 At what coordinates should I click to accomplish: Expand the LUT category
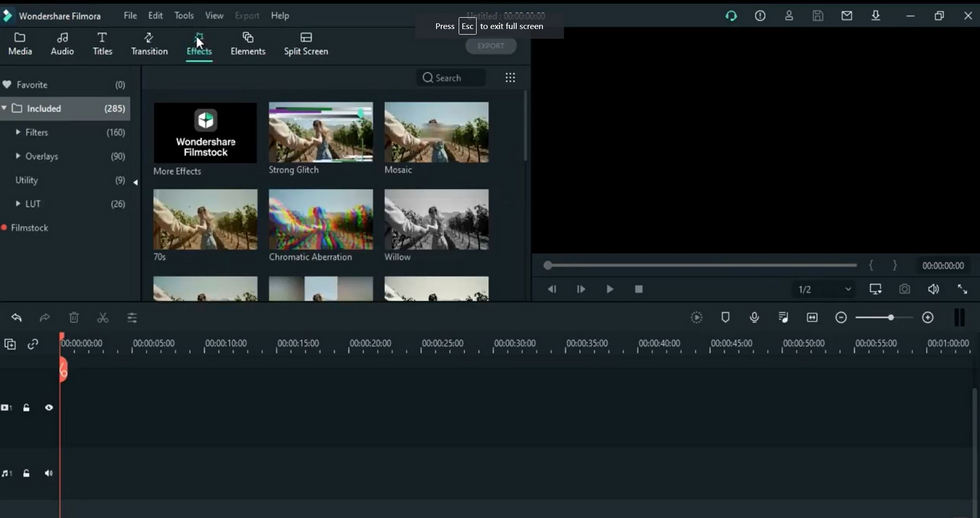pos(18,204)
